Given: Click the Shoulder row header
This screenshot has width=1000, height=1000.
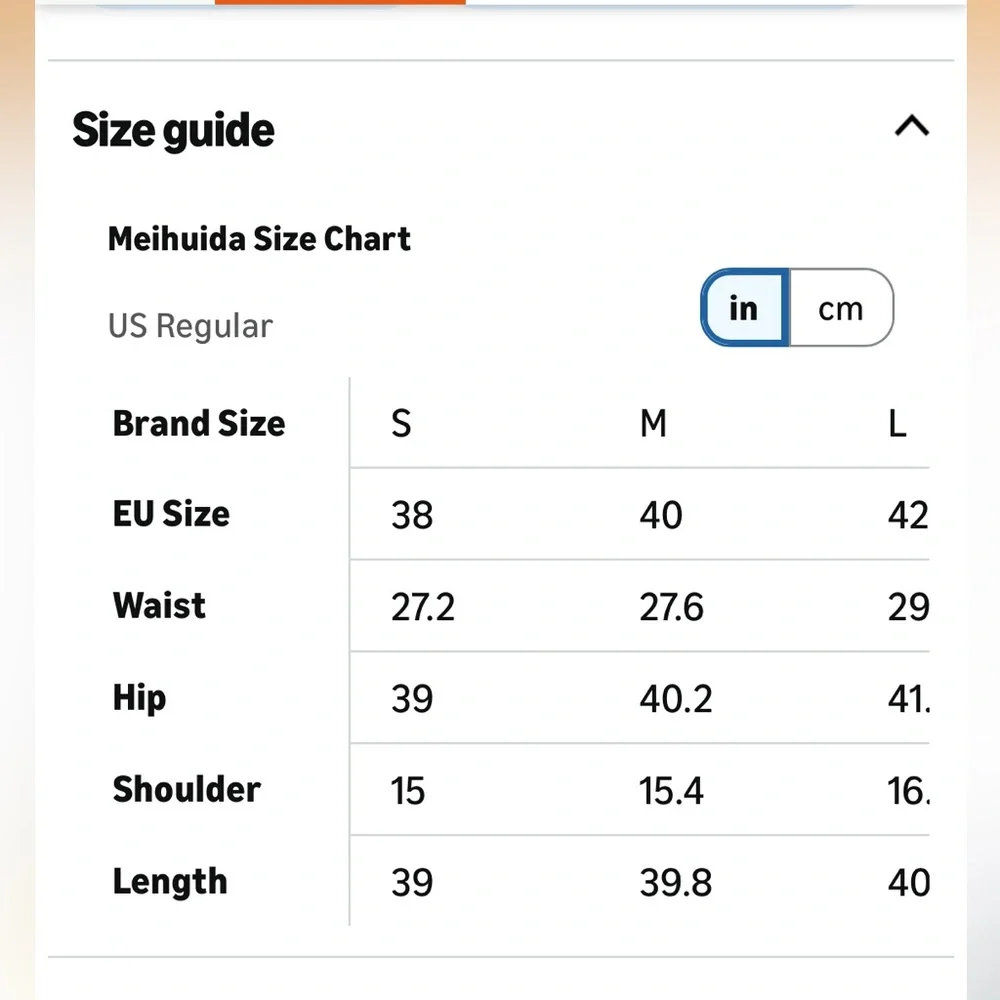Looking at the screenshot, I should click(x=186, y=790).
